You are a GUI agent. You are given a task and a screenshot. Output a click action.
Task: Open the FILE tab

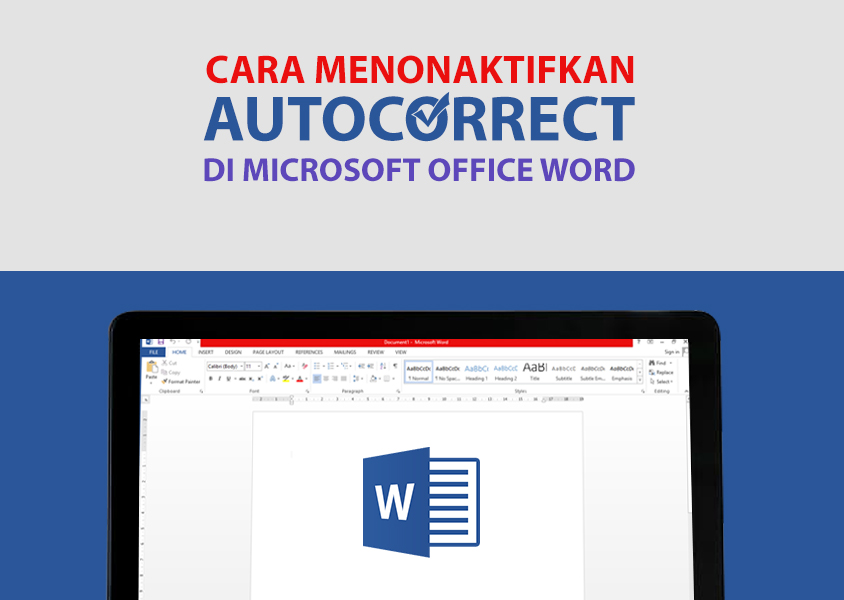tap(153, 352)
